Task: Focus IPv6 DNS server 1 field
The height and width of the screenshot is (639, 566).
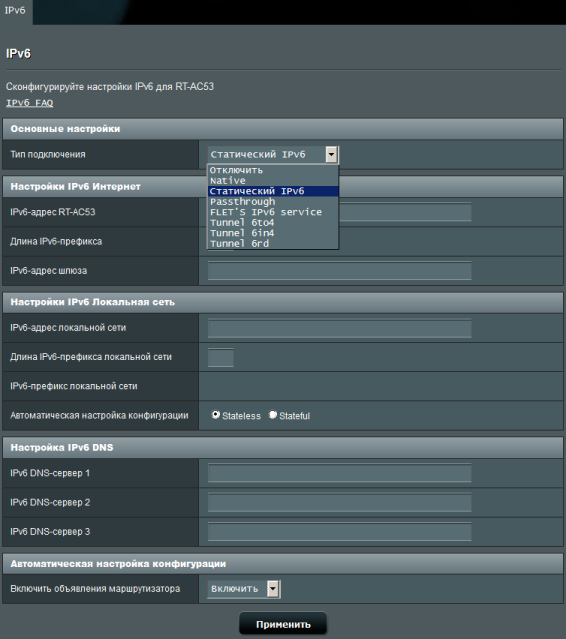Action: click(339, 473)
